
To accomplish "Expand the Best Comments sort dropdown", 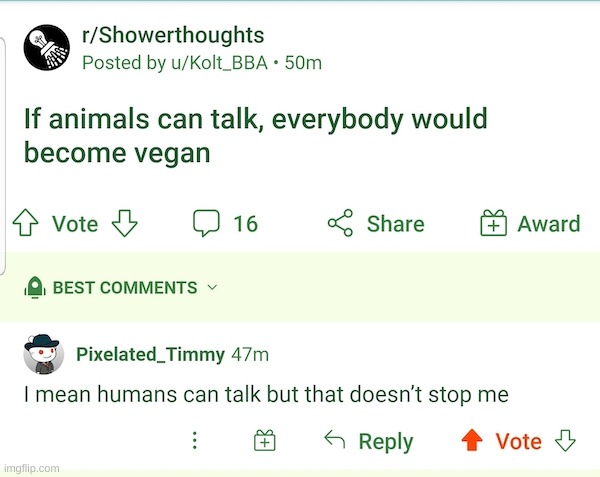I will point(211,288).
